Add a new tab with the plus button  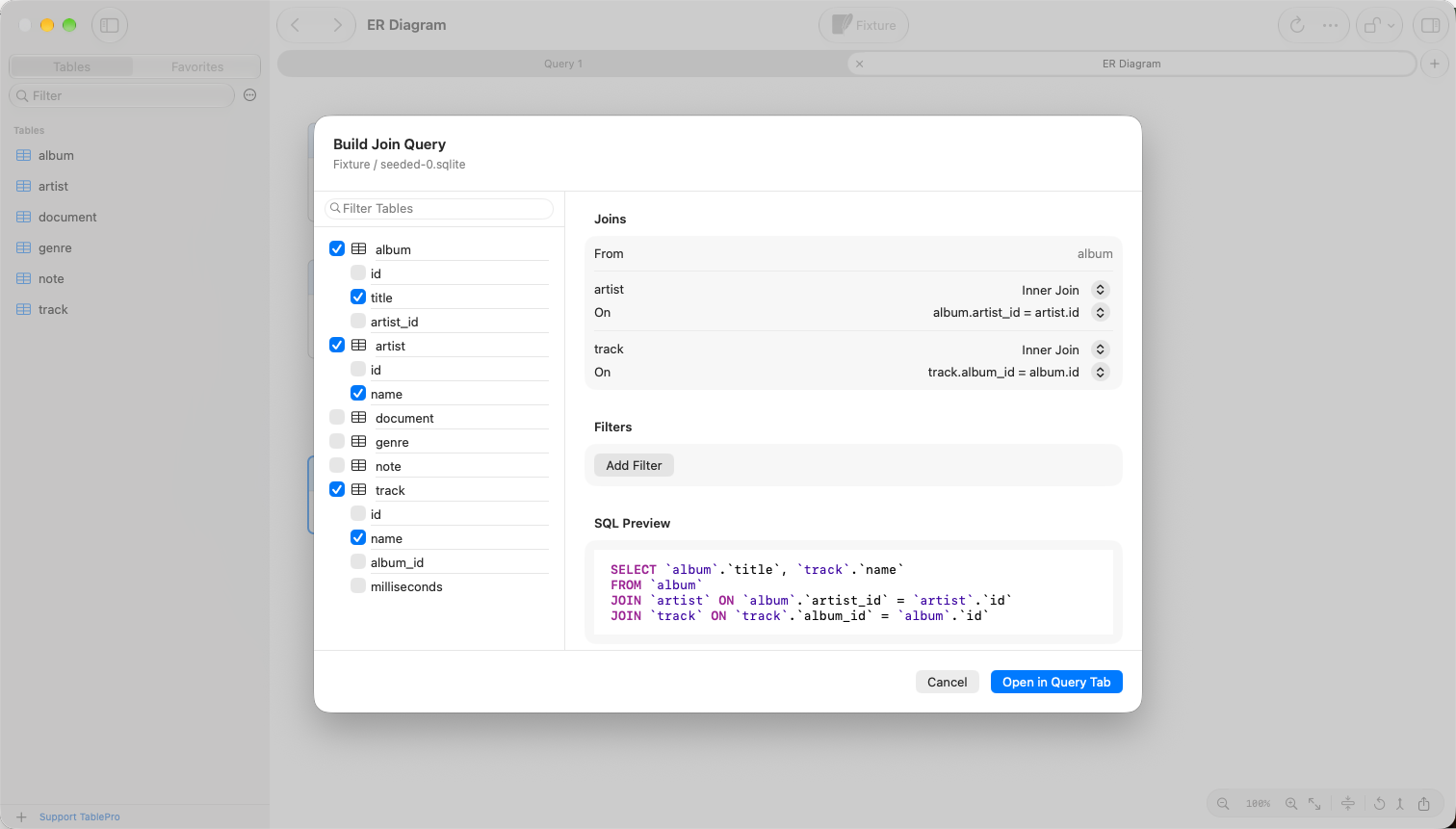click(1435, 64)
